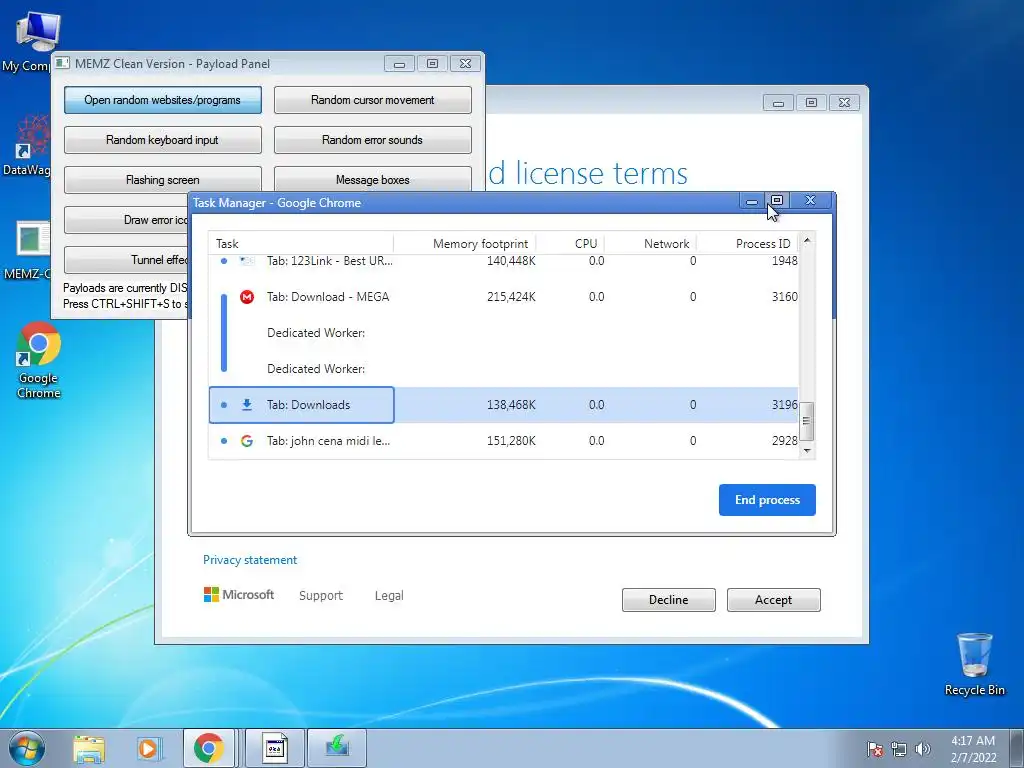Click the MEGA icon in Task Manager
Screen dimensions: 1024x768
pyautogui.click(x=247, y=297)
